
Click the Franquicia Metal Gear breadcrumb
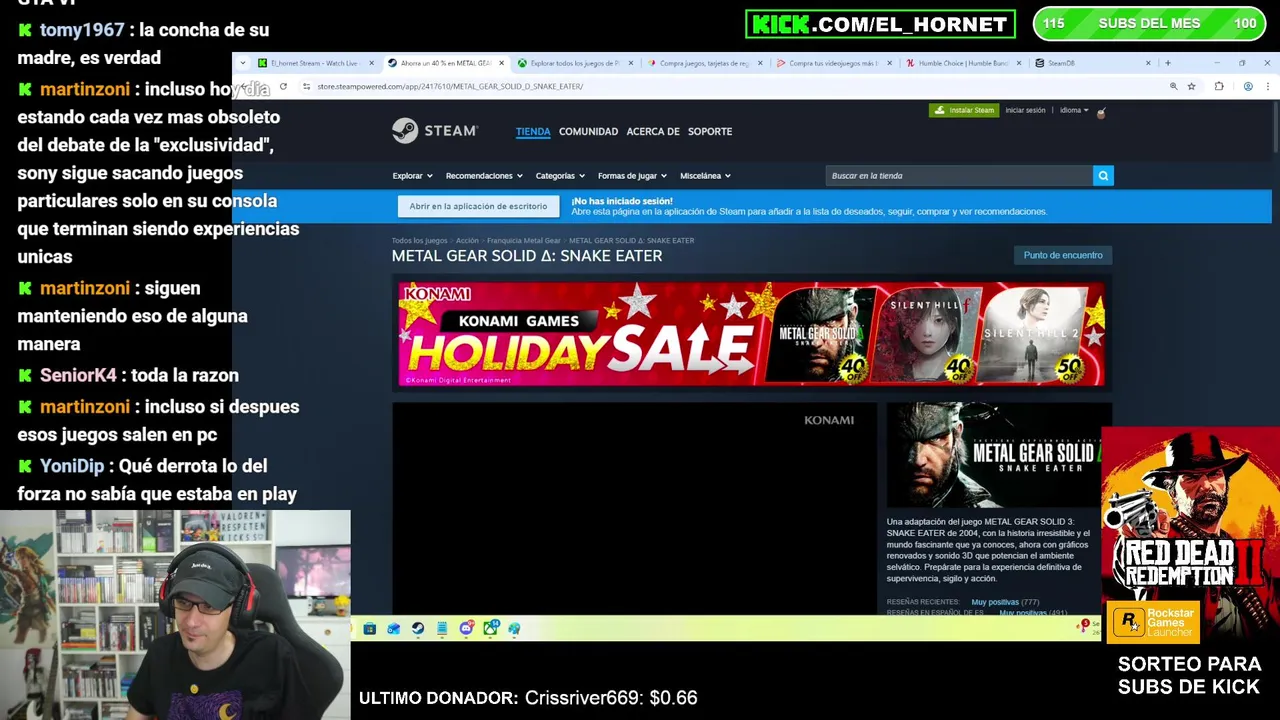(x=523, y=240)
